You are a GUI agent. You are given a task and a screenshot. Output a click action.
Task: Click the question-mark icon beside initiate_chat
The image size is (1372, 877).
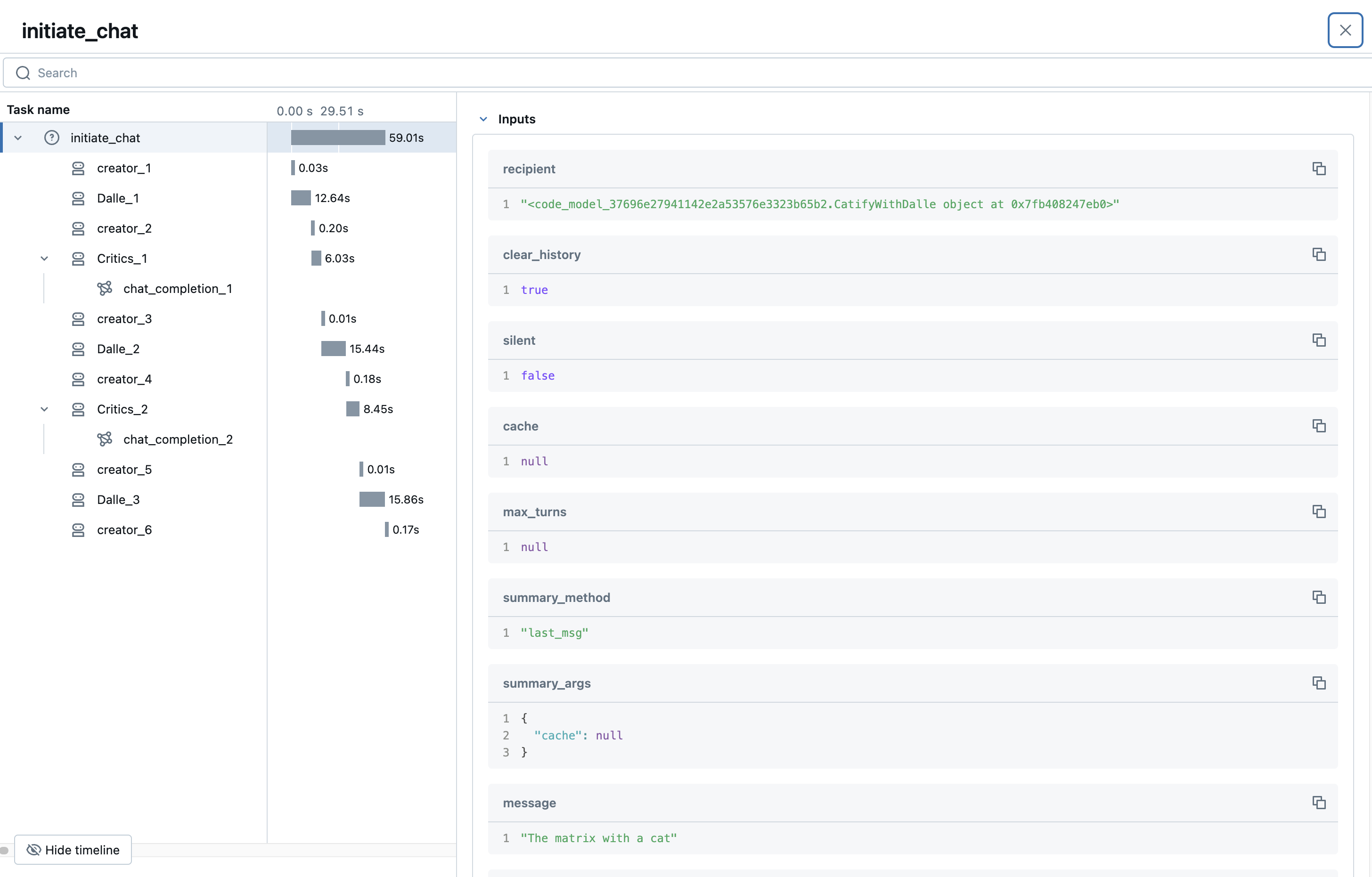pos(51,137)
